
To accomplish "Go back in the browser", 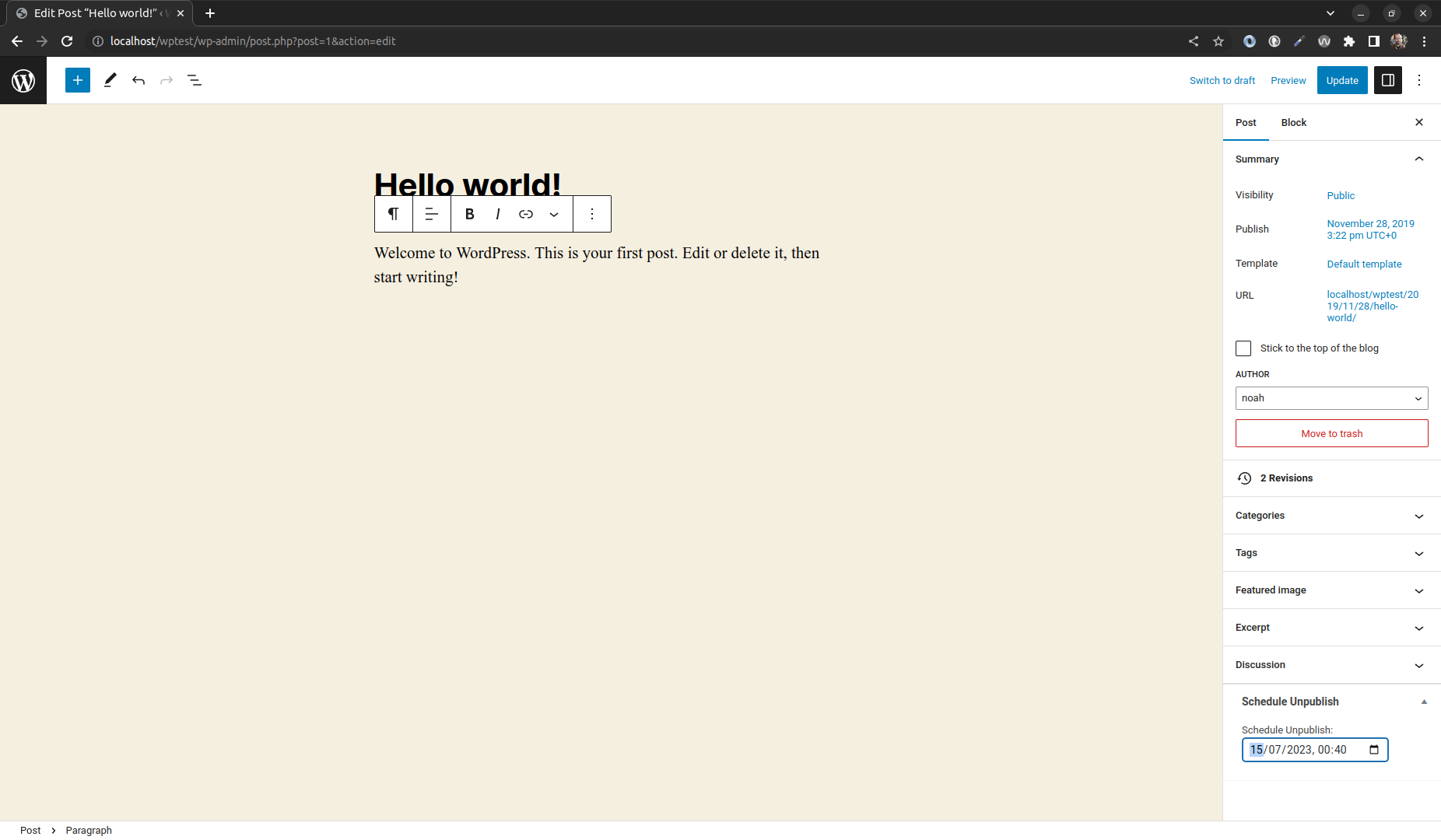I will pos(17,41).
